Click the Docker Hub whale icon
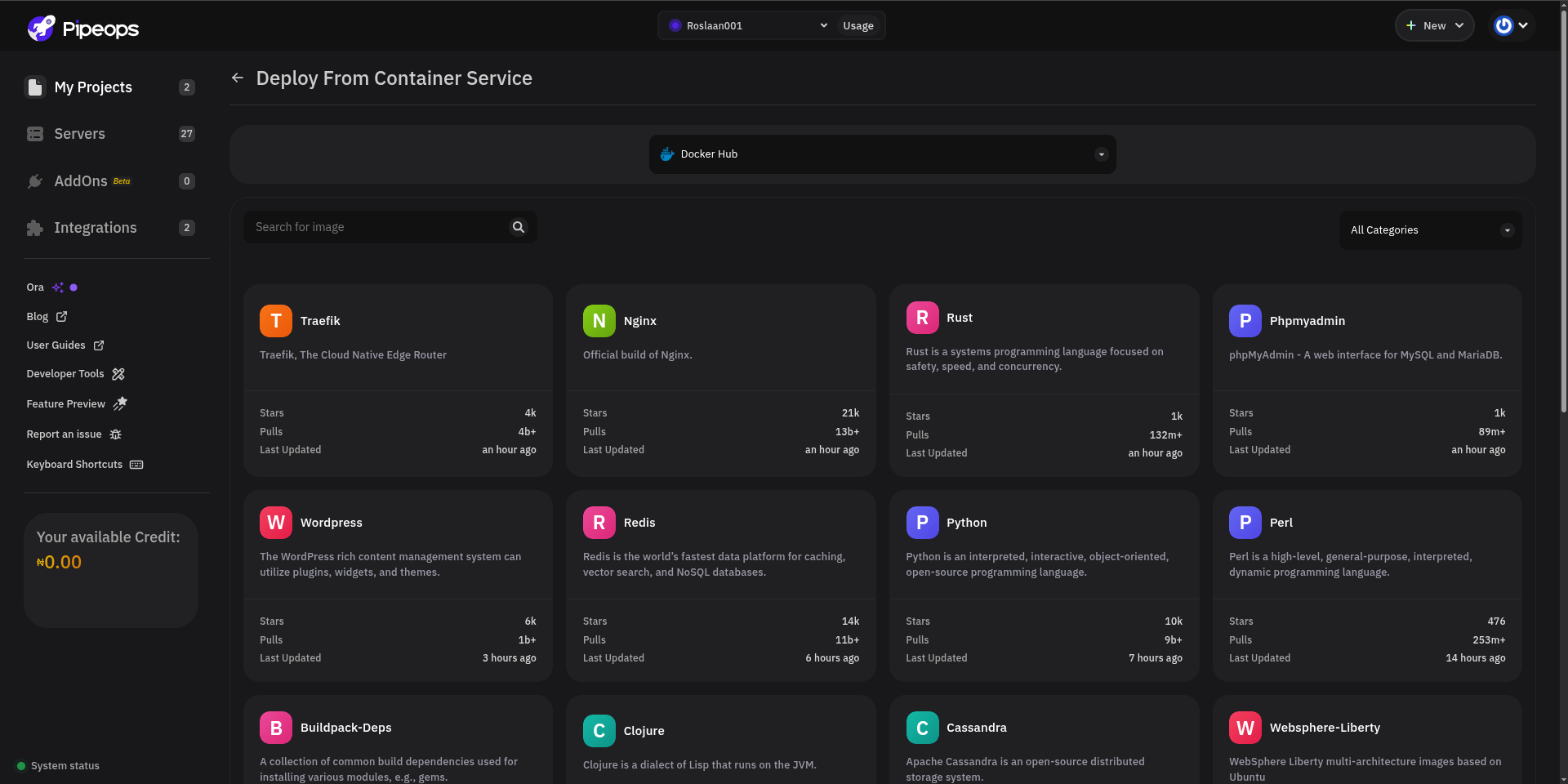Viewport: 1568px width, 784px height. (667, 154)
